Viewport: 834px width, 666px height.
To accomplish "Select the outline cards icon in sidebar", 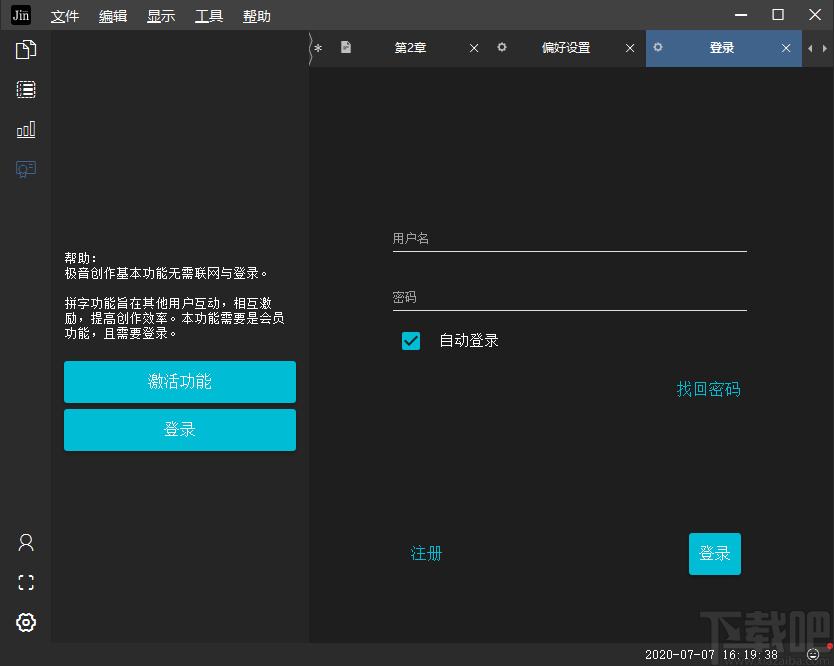I will click(25, 89).
